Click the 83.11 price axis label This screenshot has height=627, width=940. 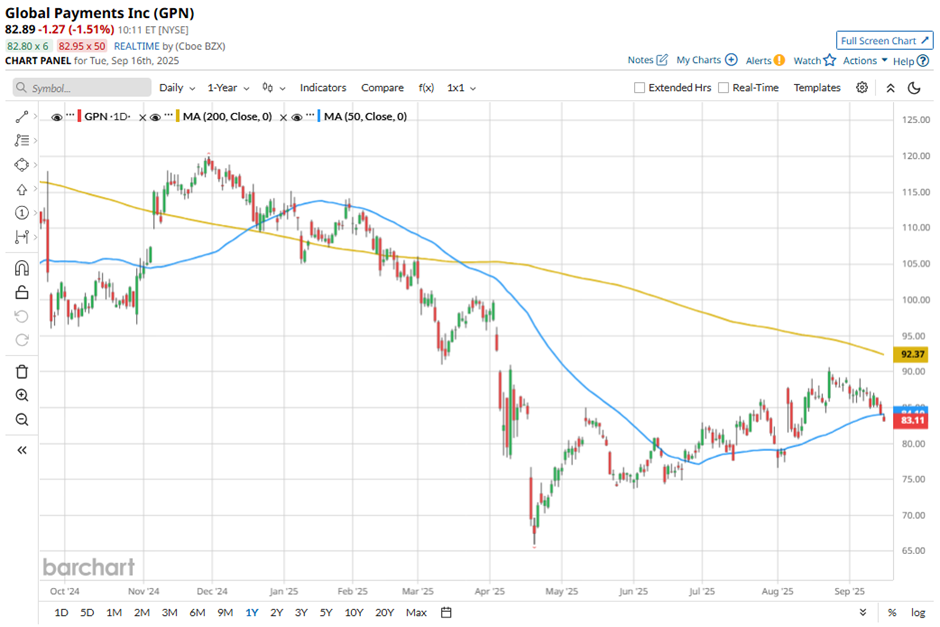(x=911, y=420)
